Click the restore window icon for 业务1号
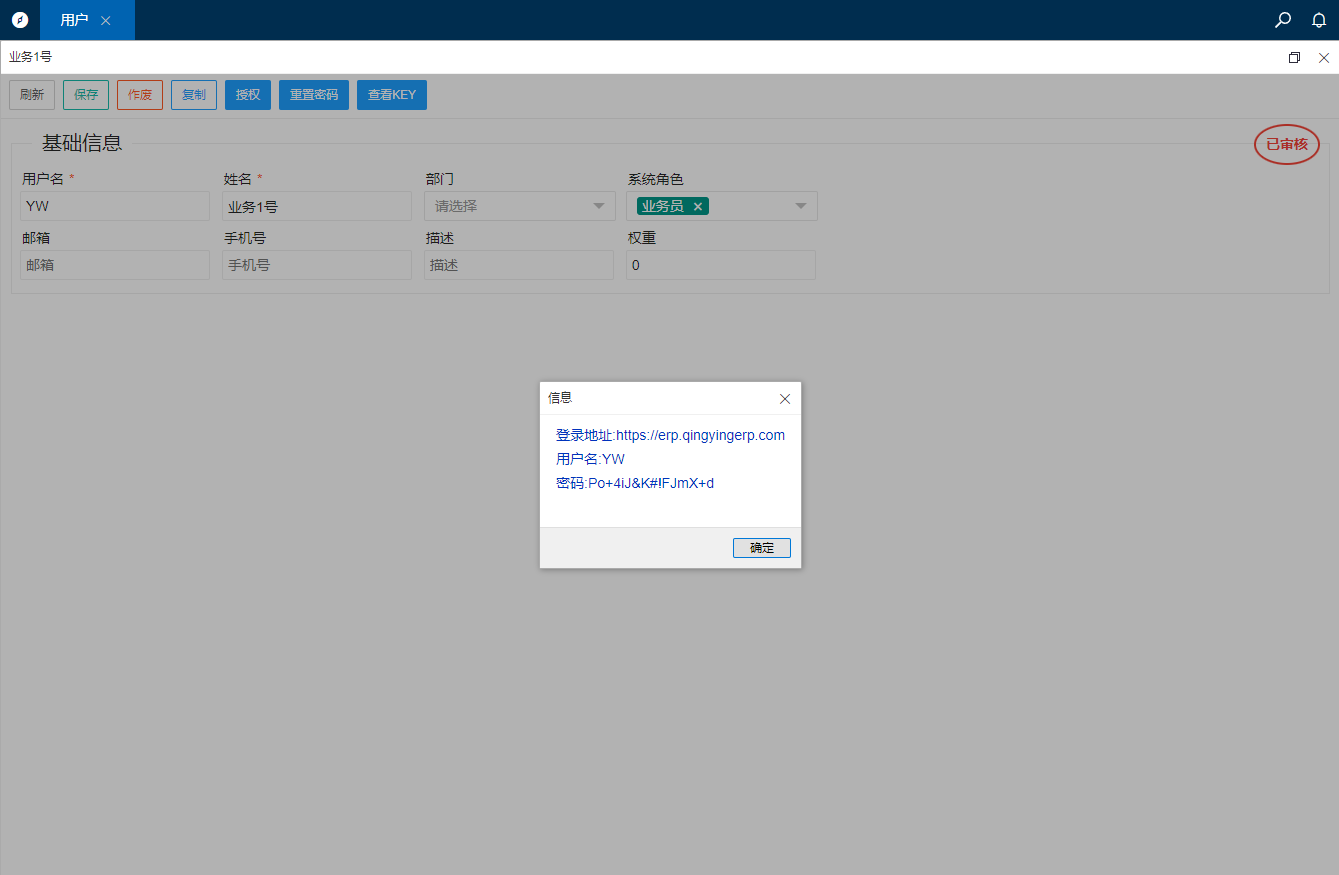Viewport: 1339px width, 875px height. pyautogui.click(x=1294, y=58)
